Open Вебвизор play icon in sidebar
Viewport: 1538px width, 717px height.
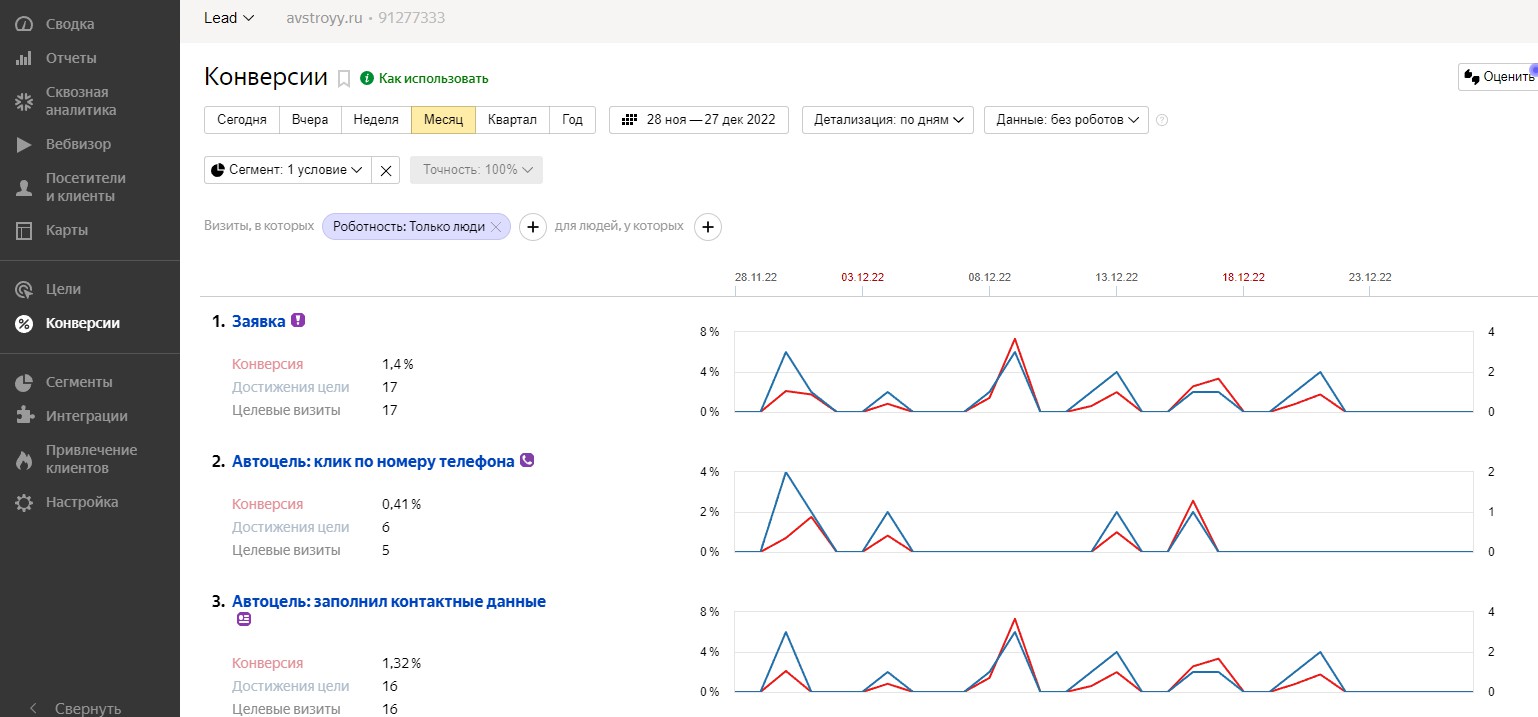pyautogui.click(x=24, y=144)
